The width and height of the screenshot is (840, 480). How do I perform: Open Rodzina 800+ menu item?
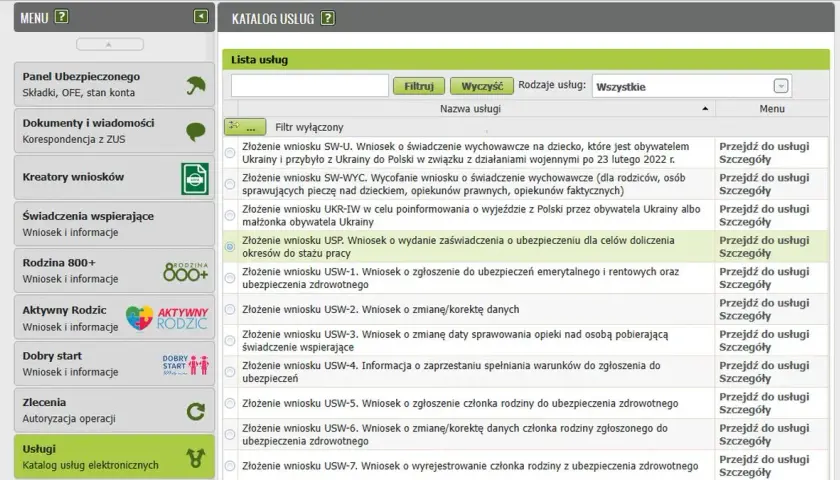click(114, 271)
